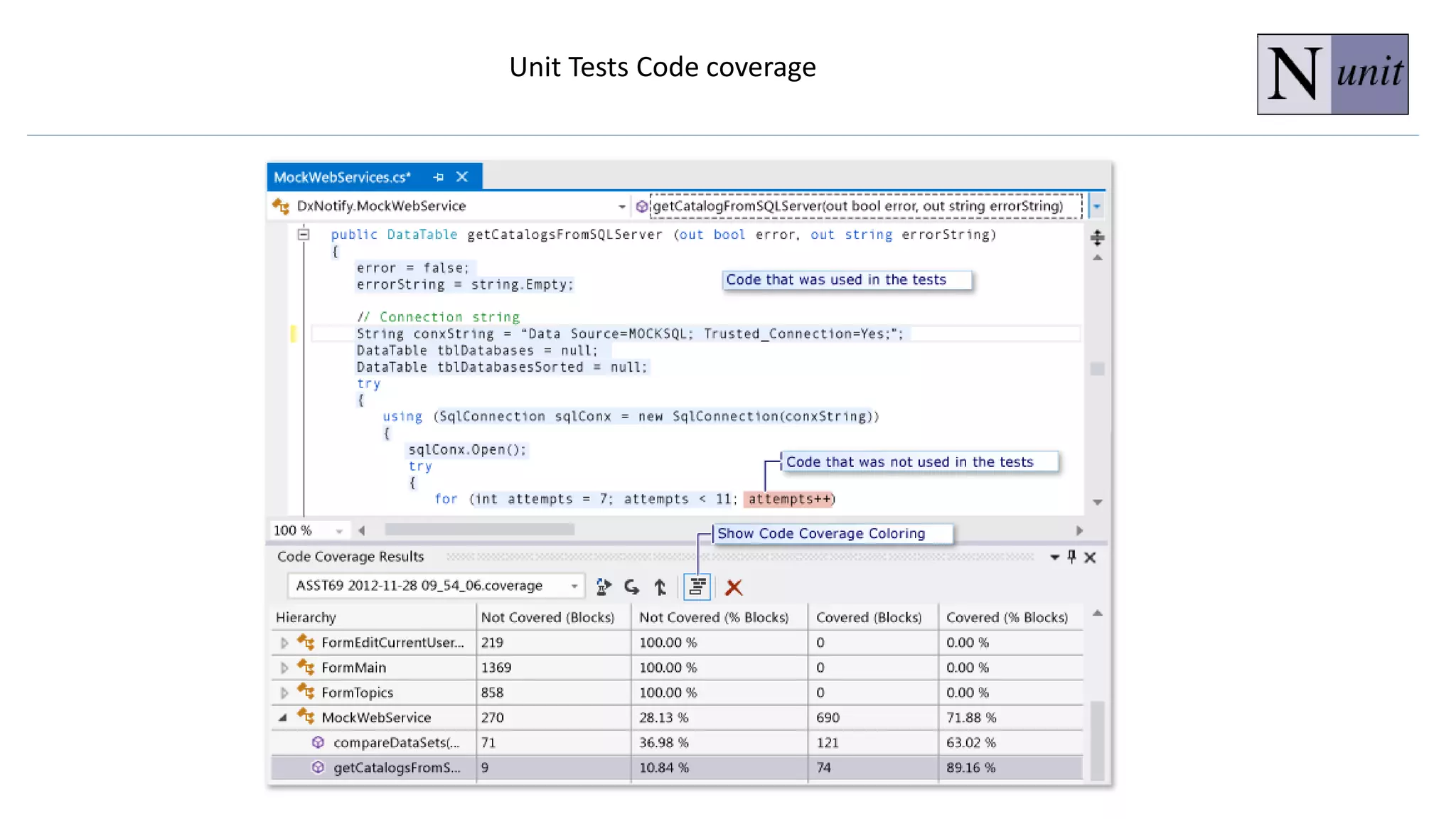1456x819 pixels.
Task: Click the MockWebService class icon
Action: pos(306,716)
